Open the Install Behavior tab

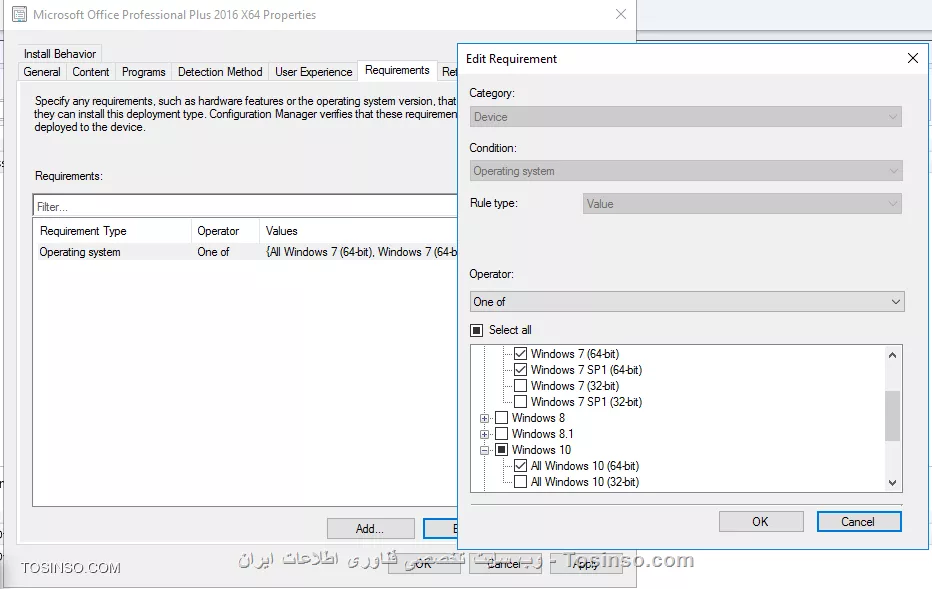[x=59, y=53]
